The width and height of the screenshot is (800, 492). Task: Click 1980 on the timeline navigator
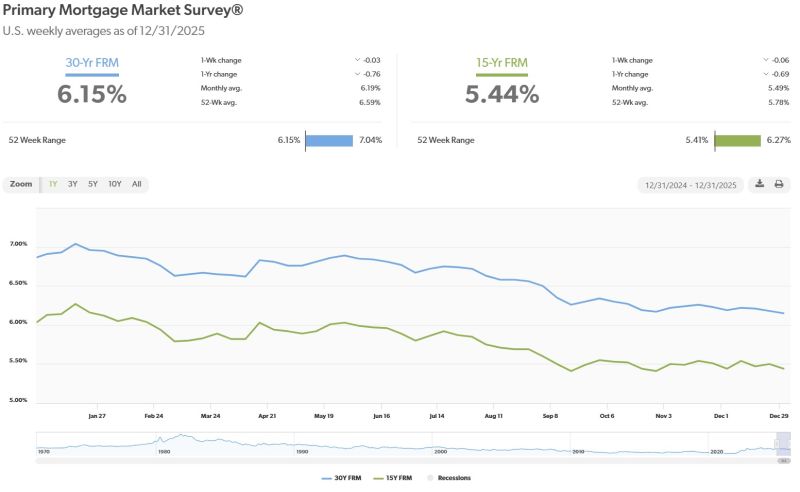tap(164, 452)
